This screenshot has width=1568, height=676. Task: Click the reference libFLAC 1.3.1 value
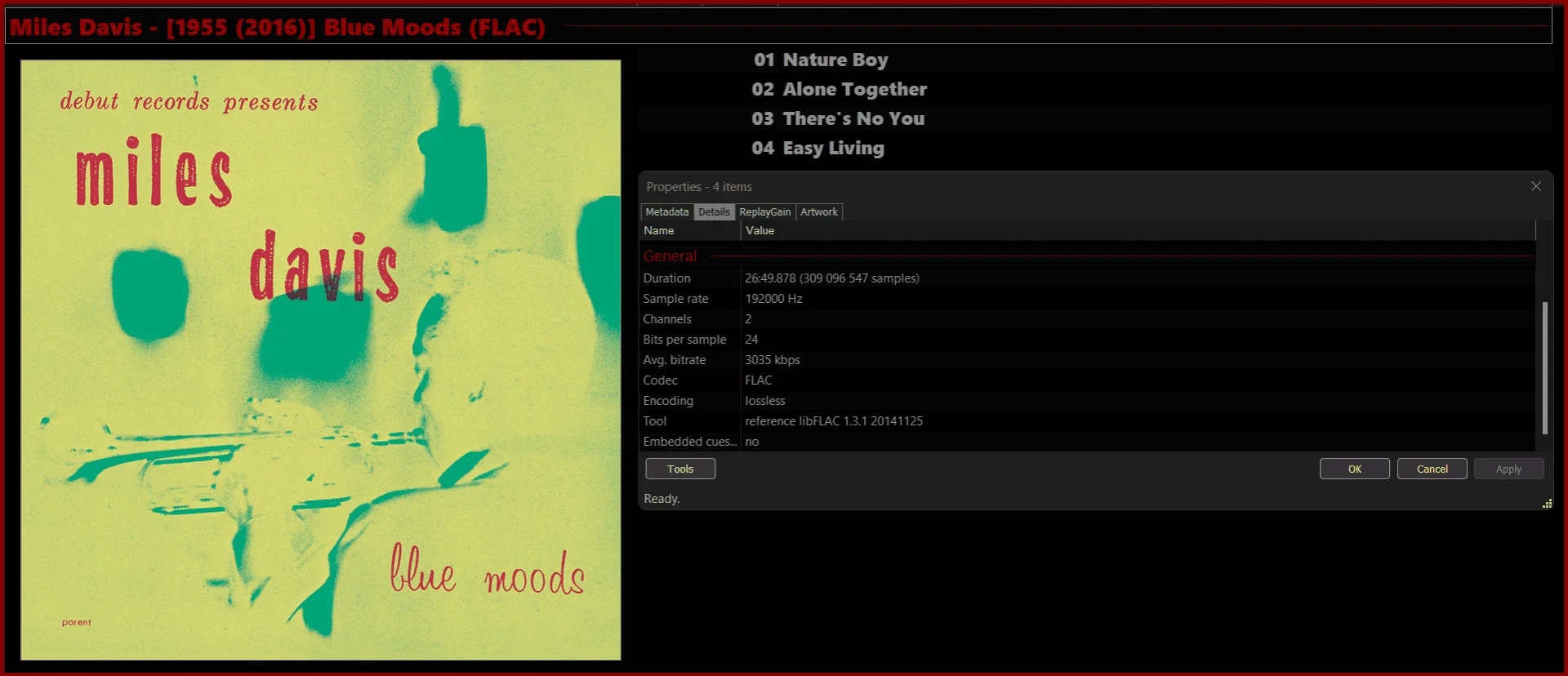pos(834,421)
